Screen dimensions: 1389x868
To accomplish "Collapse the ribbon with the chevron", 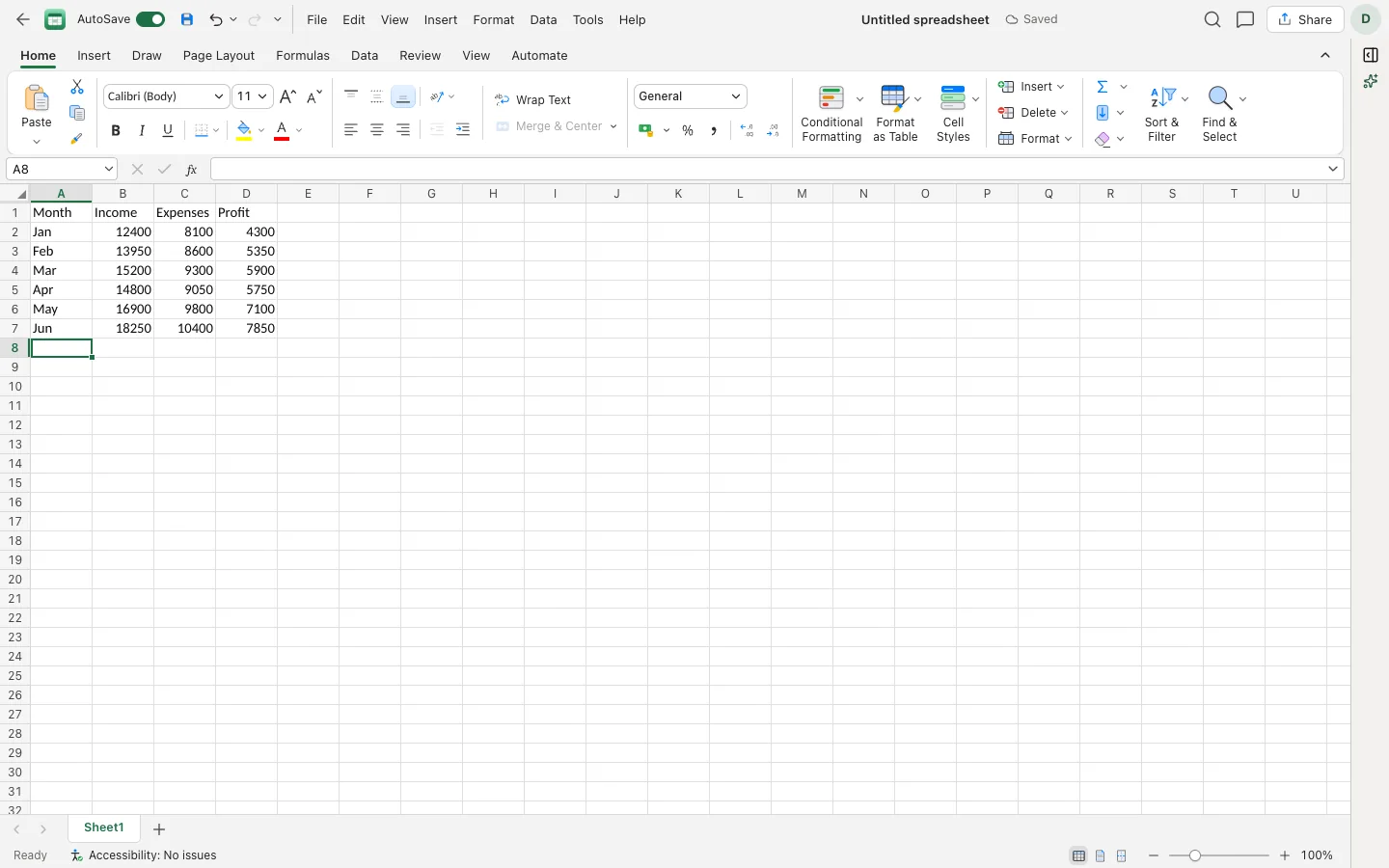I will 1325,55.
